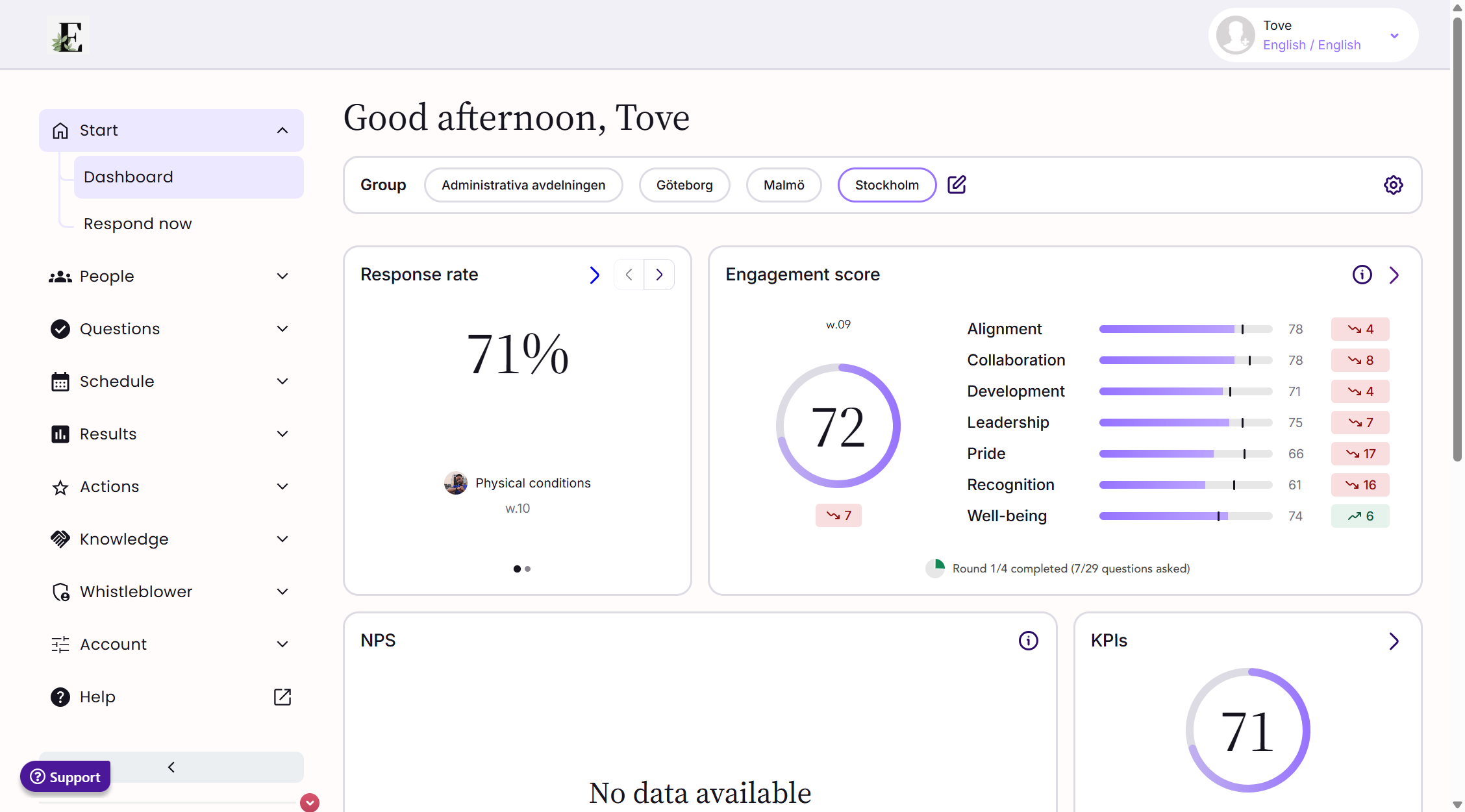Click the edit groups pencil icon

click(x=957, y=185)
